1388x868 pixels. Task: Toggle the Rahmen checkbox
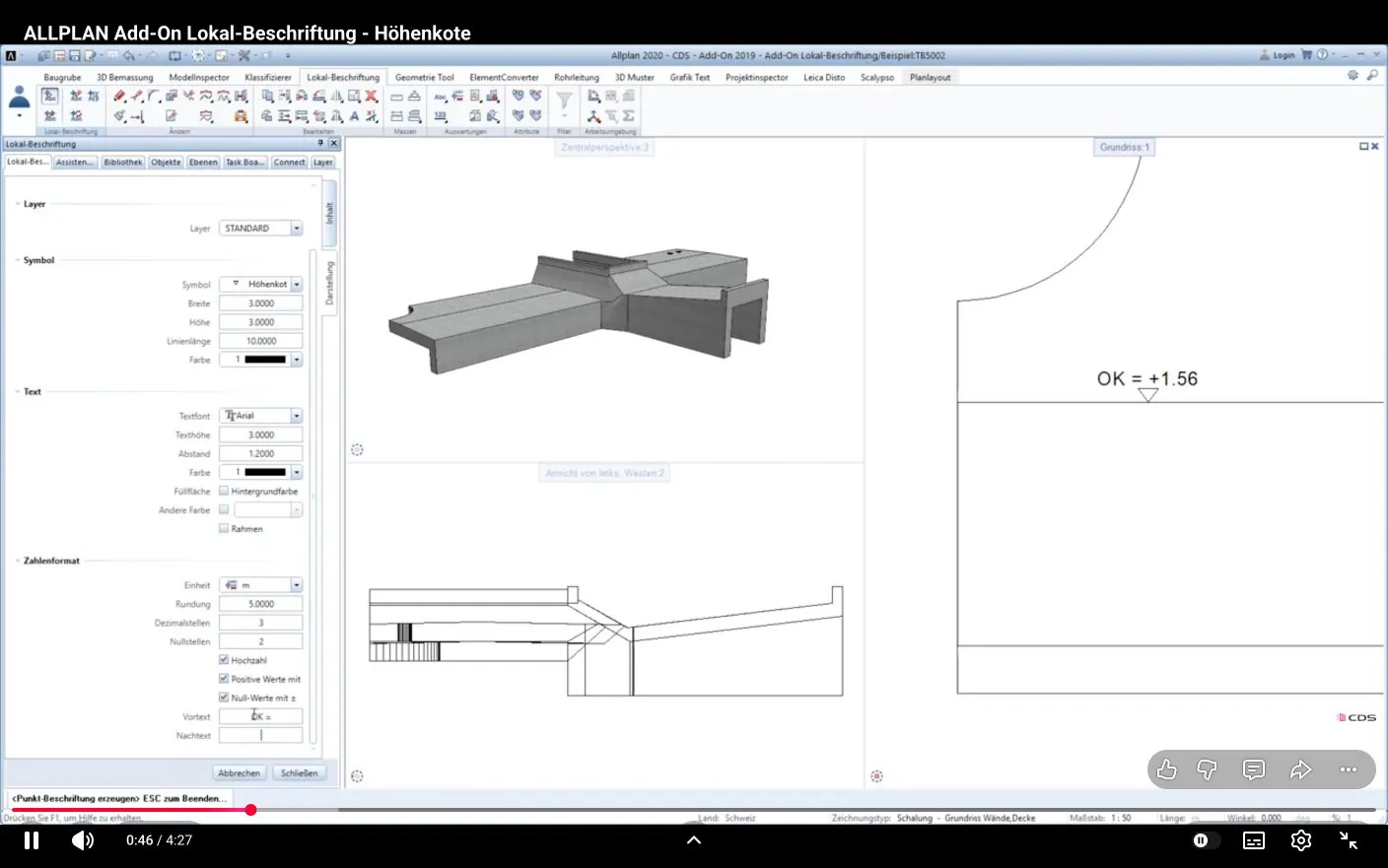[x=224, y=529]
